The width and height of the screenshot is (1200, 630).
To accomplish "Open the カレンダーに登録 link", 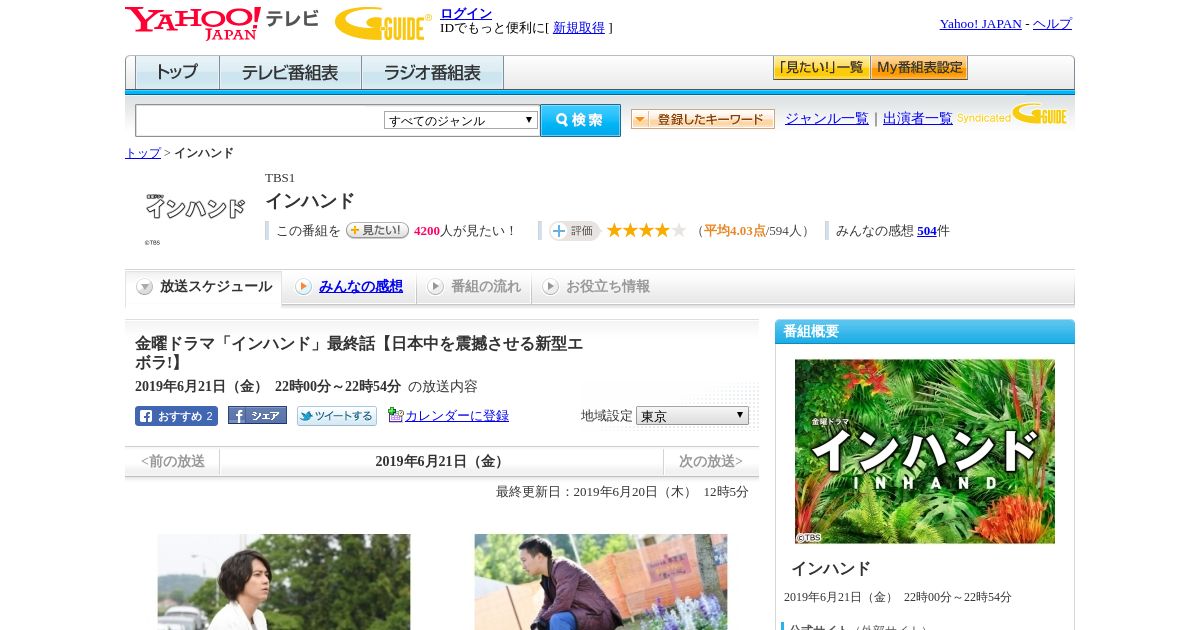I will 457,416.
